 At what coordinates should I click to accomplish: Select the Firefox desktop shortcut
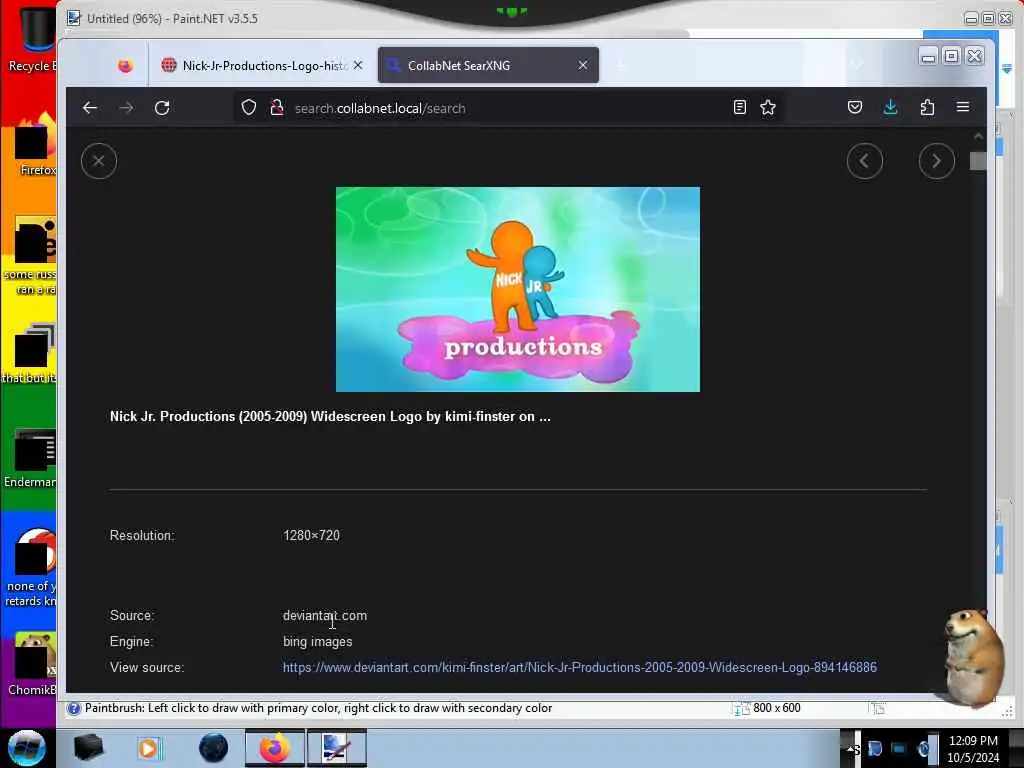tap(33, 145)
